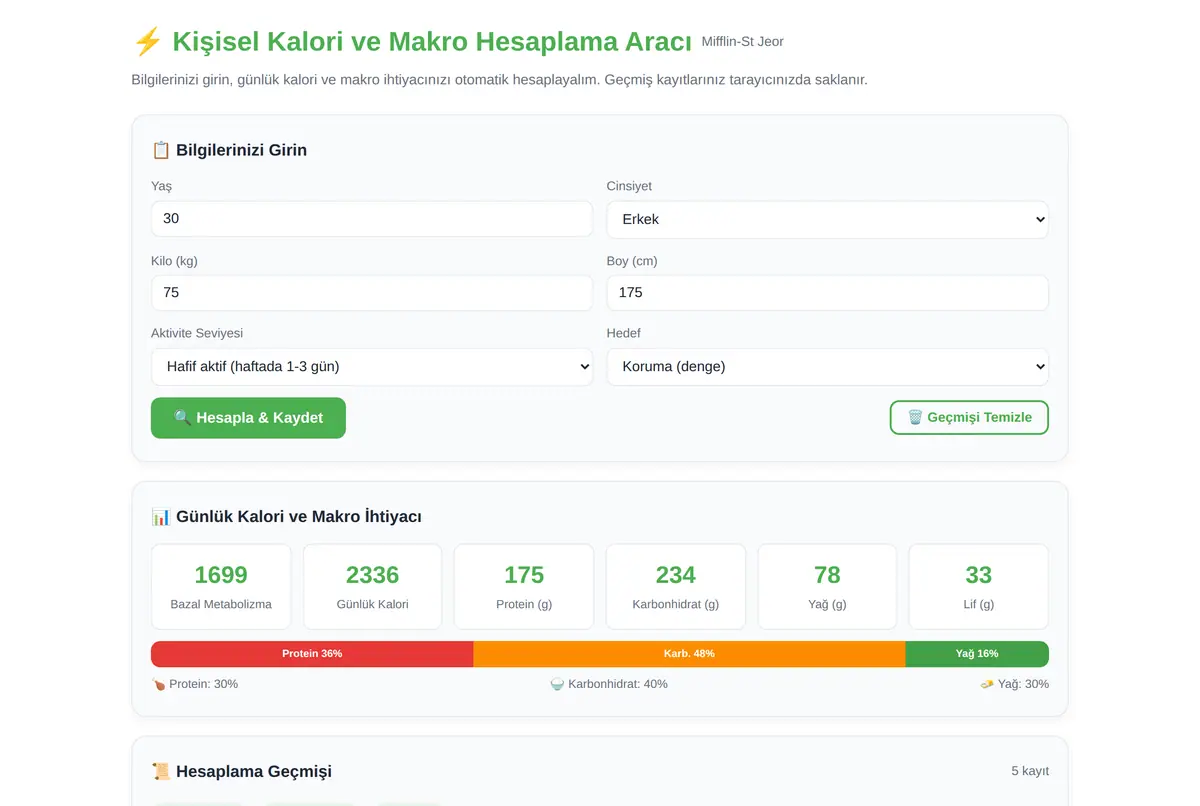Click the 234 Karbonhidrat (g) card
The width and height of the screenshot is (1200, 806).
[x=676, y=587]
